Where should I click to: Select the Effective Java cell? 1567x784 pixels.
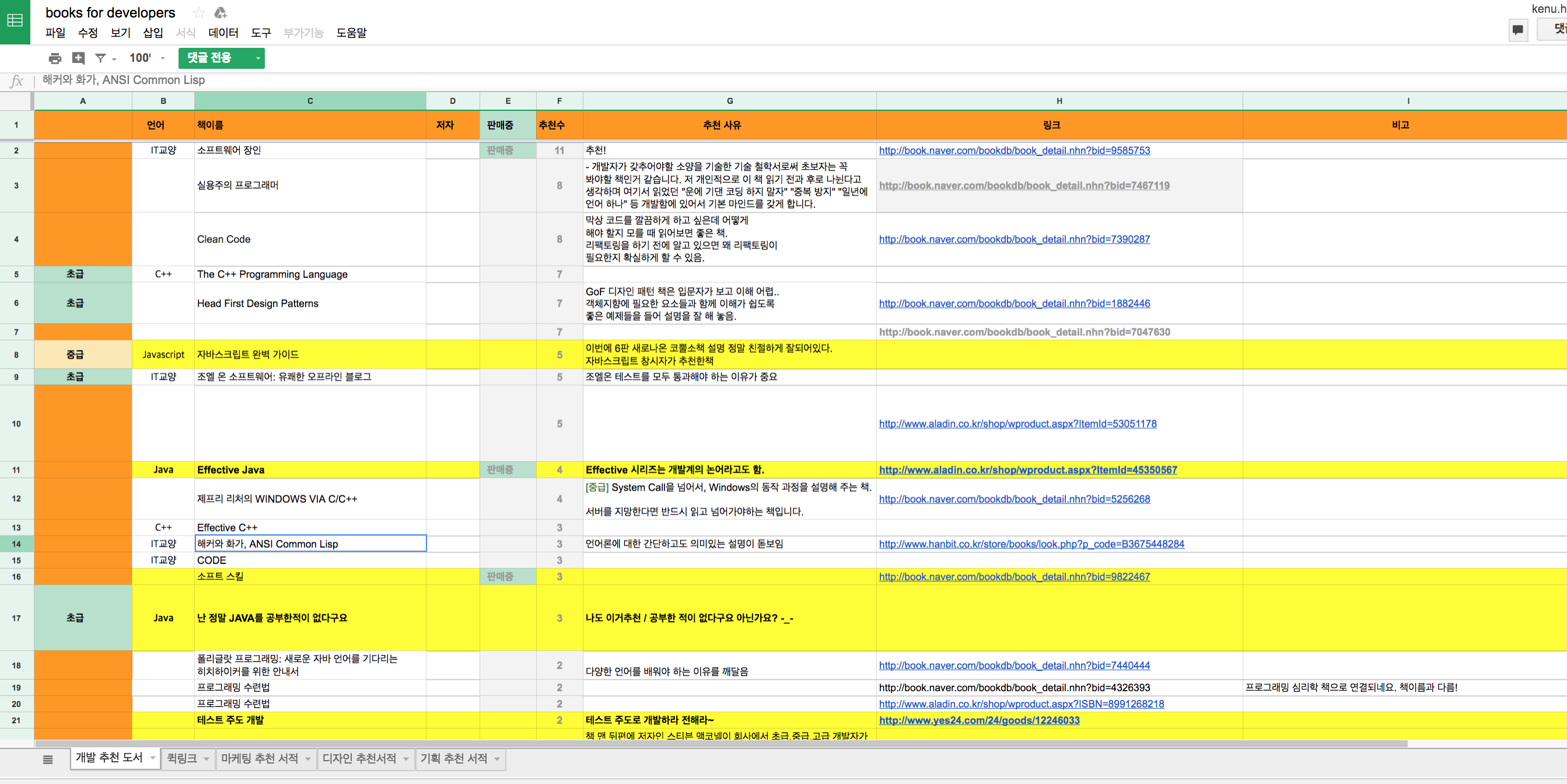310,470
